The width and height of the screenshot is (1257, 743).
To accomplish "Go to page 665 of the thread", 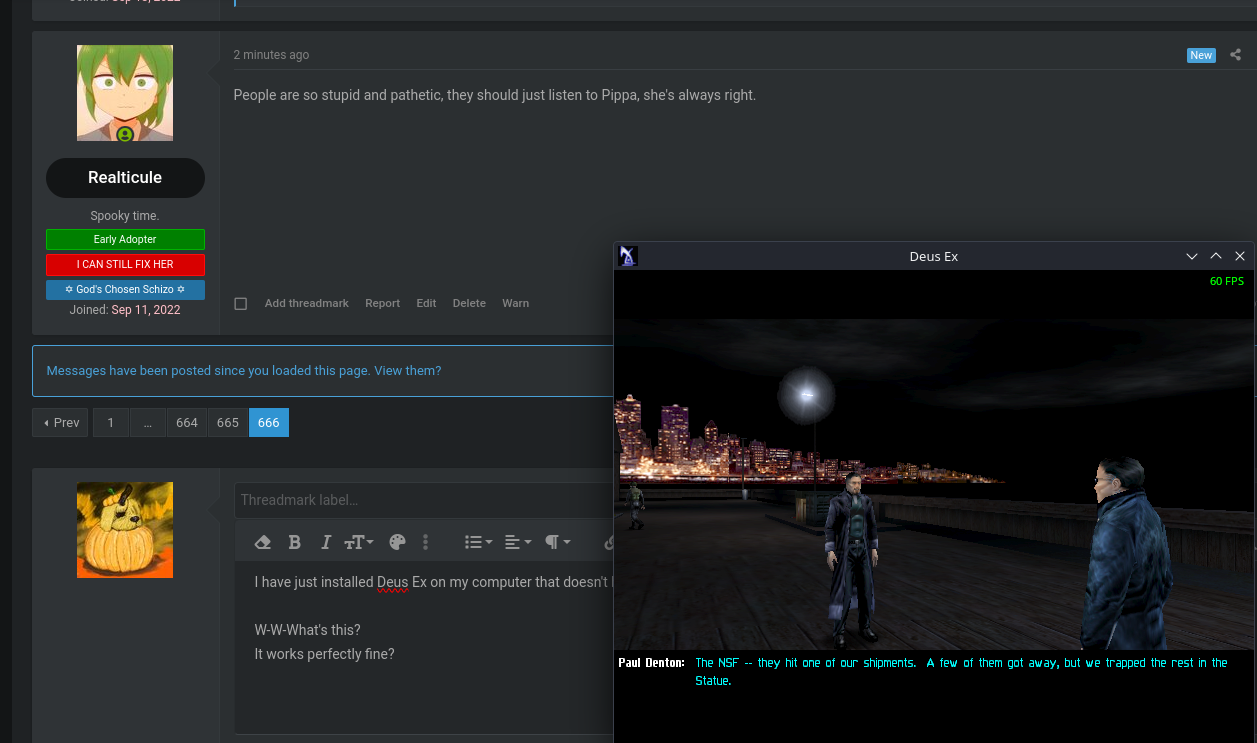I will (228, 423).
